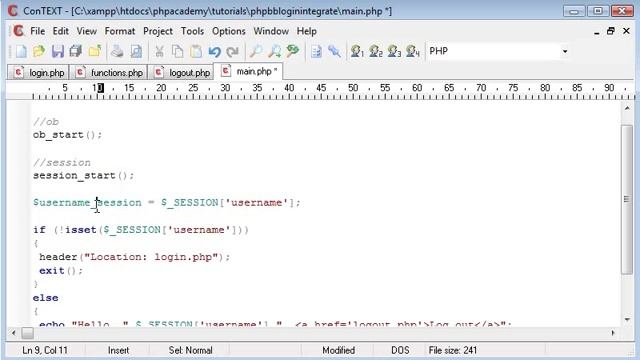Click the vertical scrollbar up arrow
The image size is (640, 360).
click(627, 108)
